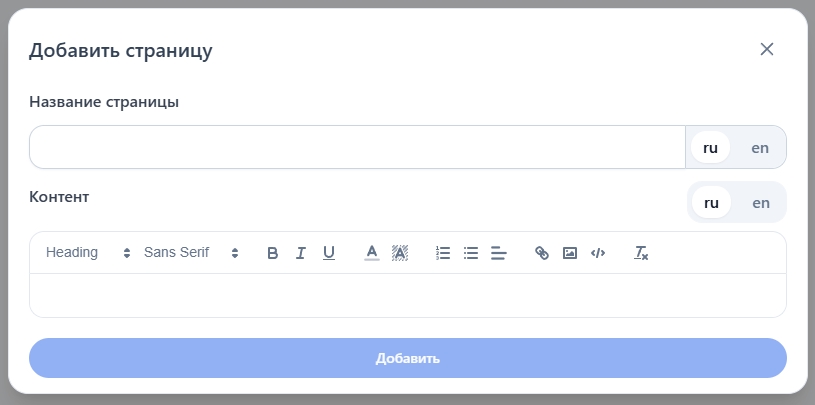Switch content language to en
Screen dimensions: 815x405
pyautogui.click(x=761, y=202)
